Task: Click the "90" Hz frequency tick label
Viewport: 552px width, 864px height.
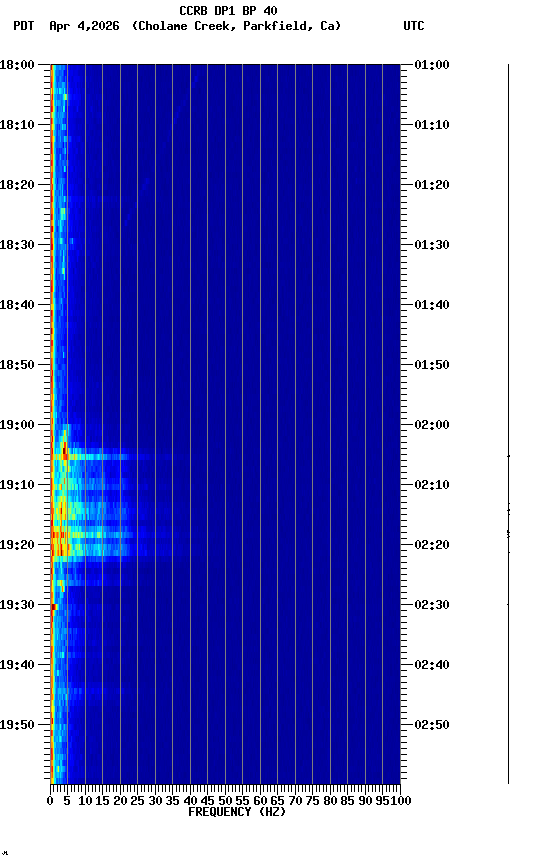Action: pyautogui.click(x=365, y=802)
